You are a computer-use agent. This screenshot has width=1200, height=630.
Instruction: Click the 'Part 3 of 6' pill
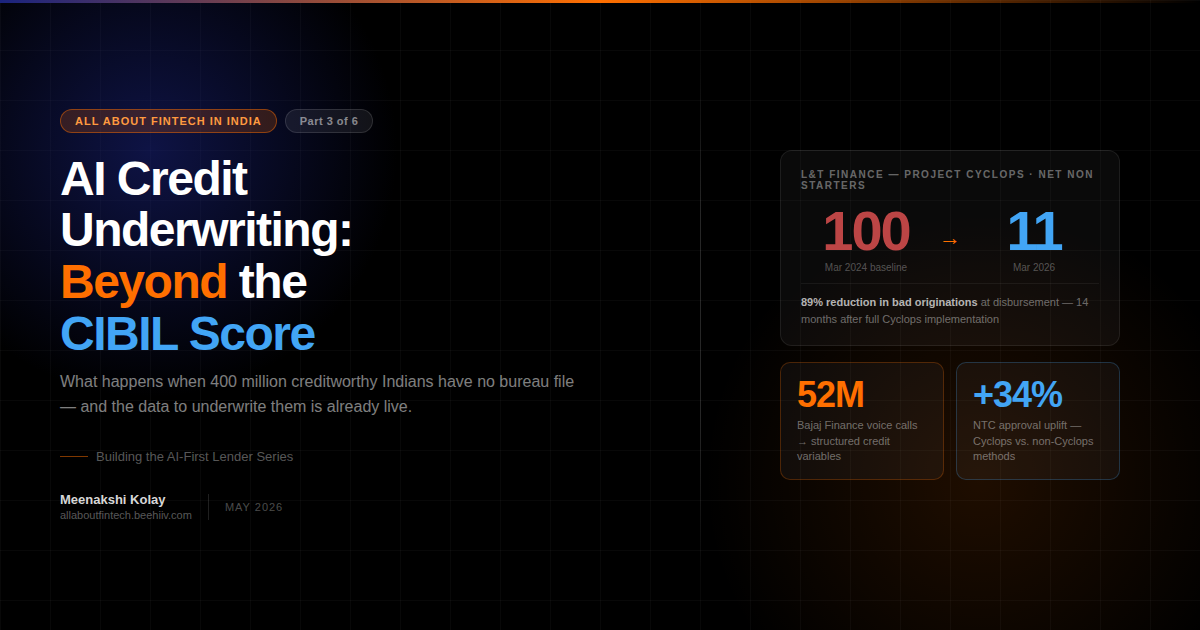click(x=329, y=121)
